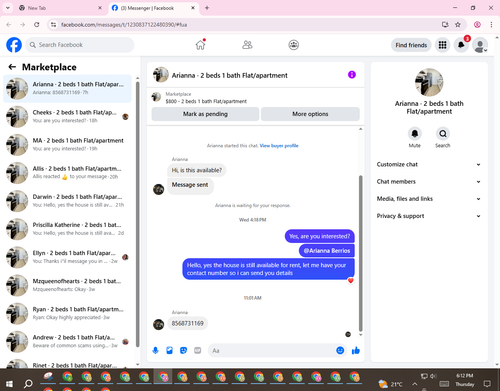500x391 pixels.
Task: Open Ryan conversation in list
Action: 67,313
